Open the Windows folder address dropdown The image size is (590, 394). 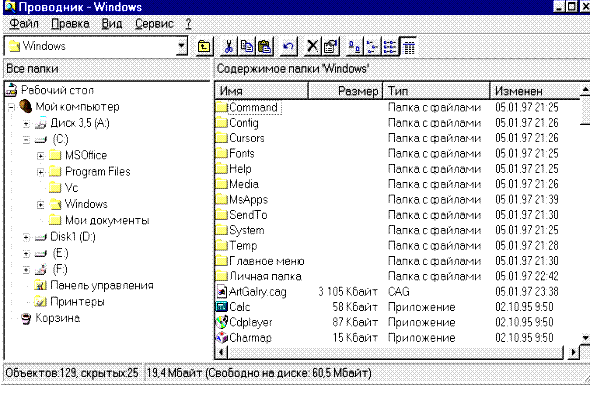pyautogui.click(x=182, y=46)
